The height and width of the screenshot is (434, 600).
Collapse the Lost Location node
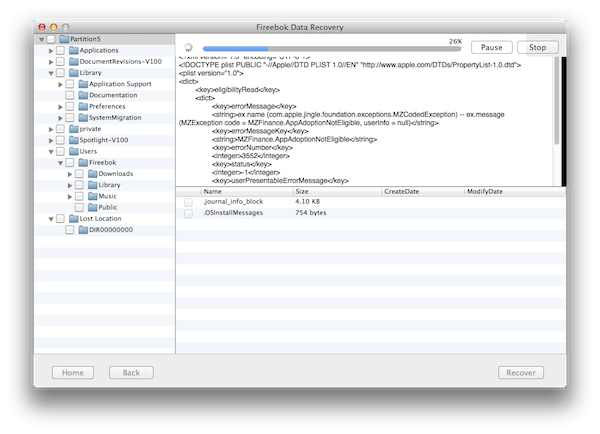[51, 219]
